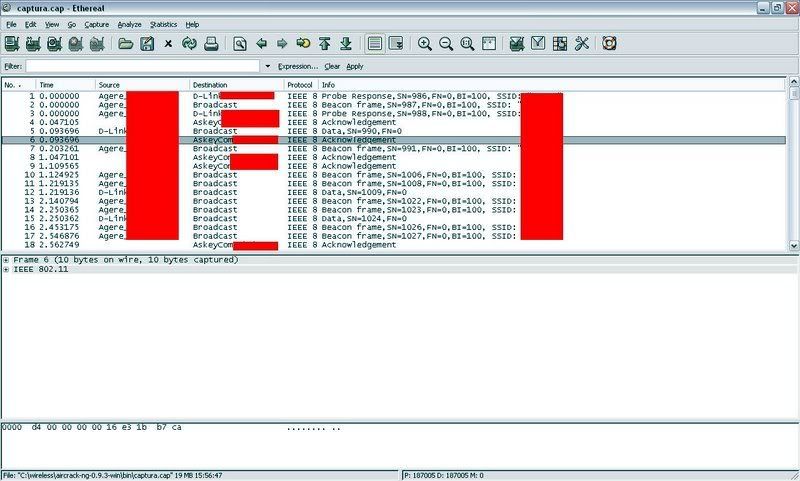Stop the running capture
This screenshot has width=800, height=481.
pyautogui.click(x=76, y=44)
